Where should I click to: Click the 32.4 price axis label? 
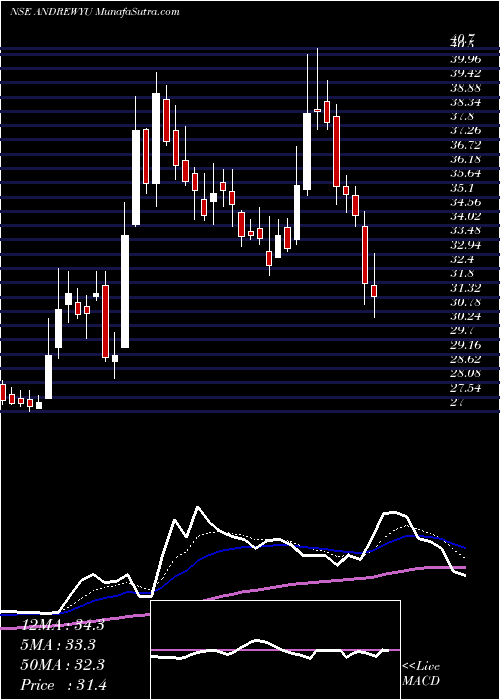click(x=462, y=259)
